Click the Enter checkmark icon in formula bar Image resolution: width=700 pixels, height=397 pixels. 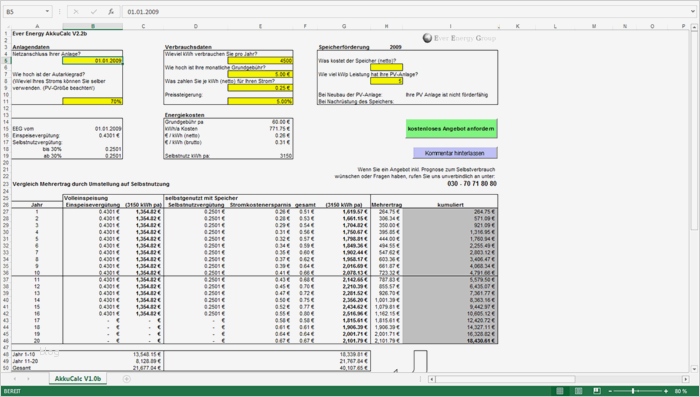(x=93, y=12)
